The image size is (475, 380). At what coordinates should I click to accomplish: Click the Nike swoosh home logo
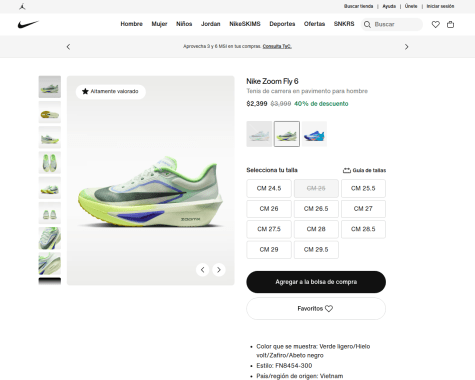(x=28, y=24)
